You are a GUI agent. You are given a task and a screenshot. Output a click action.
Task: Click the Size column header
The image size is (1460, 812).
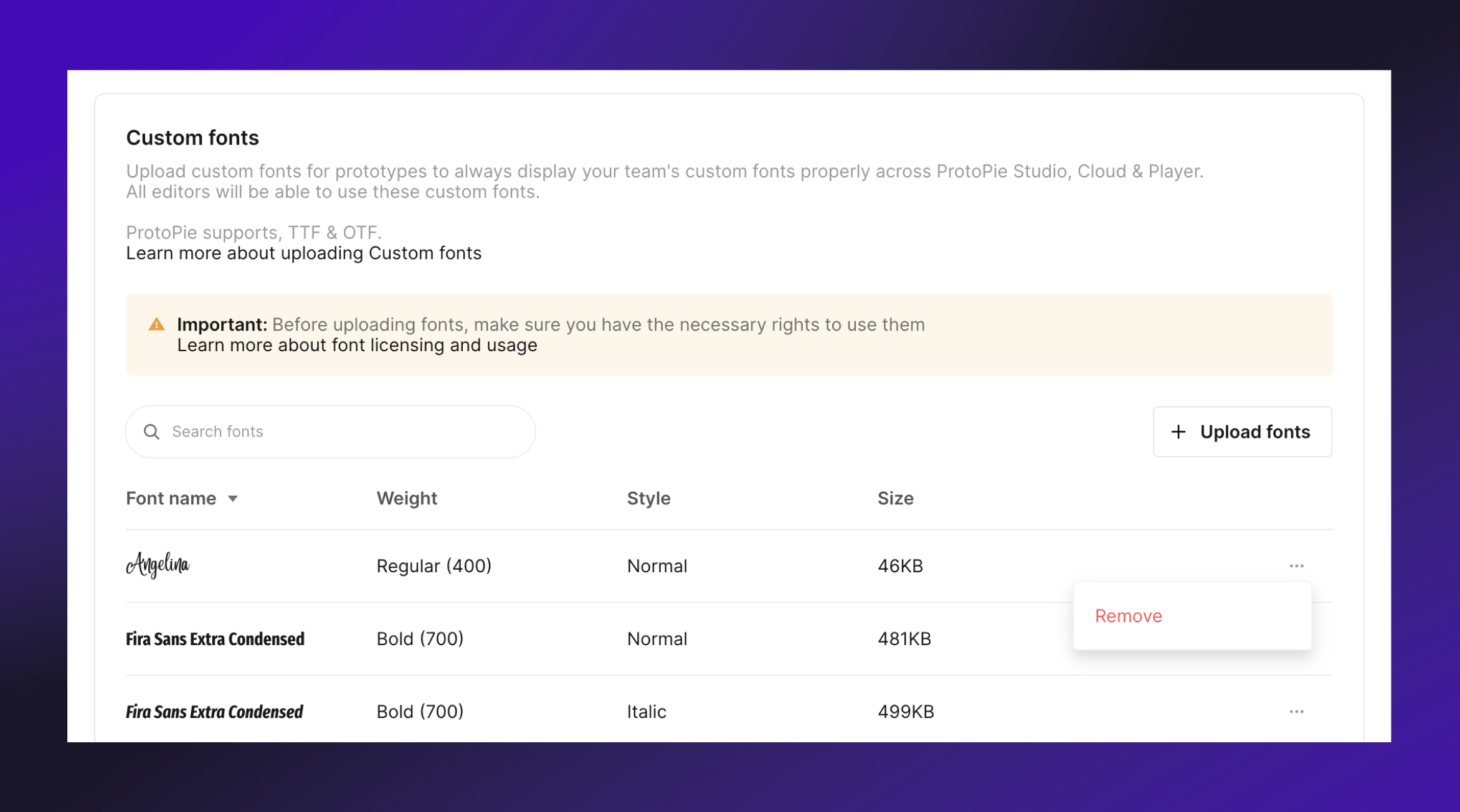pos(895,498)
